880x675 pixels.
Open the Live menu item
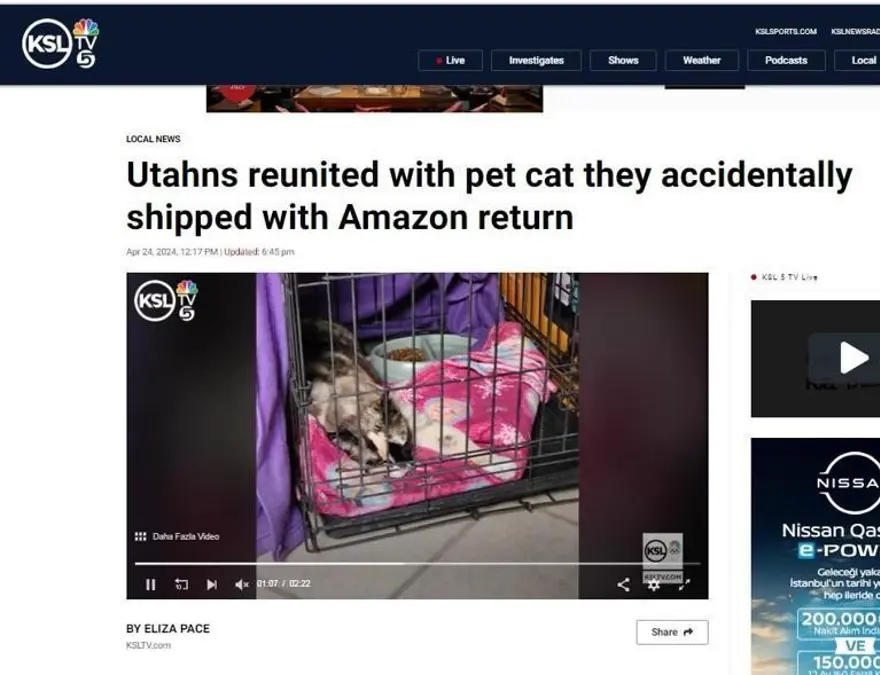click(450, 61)
